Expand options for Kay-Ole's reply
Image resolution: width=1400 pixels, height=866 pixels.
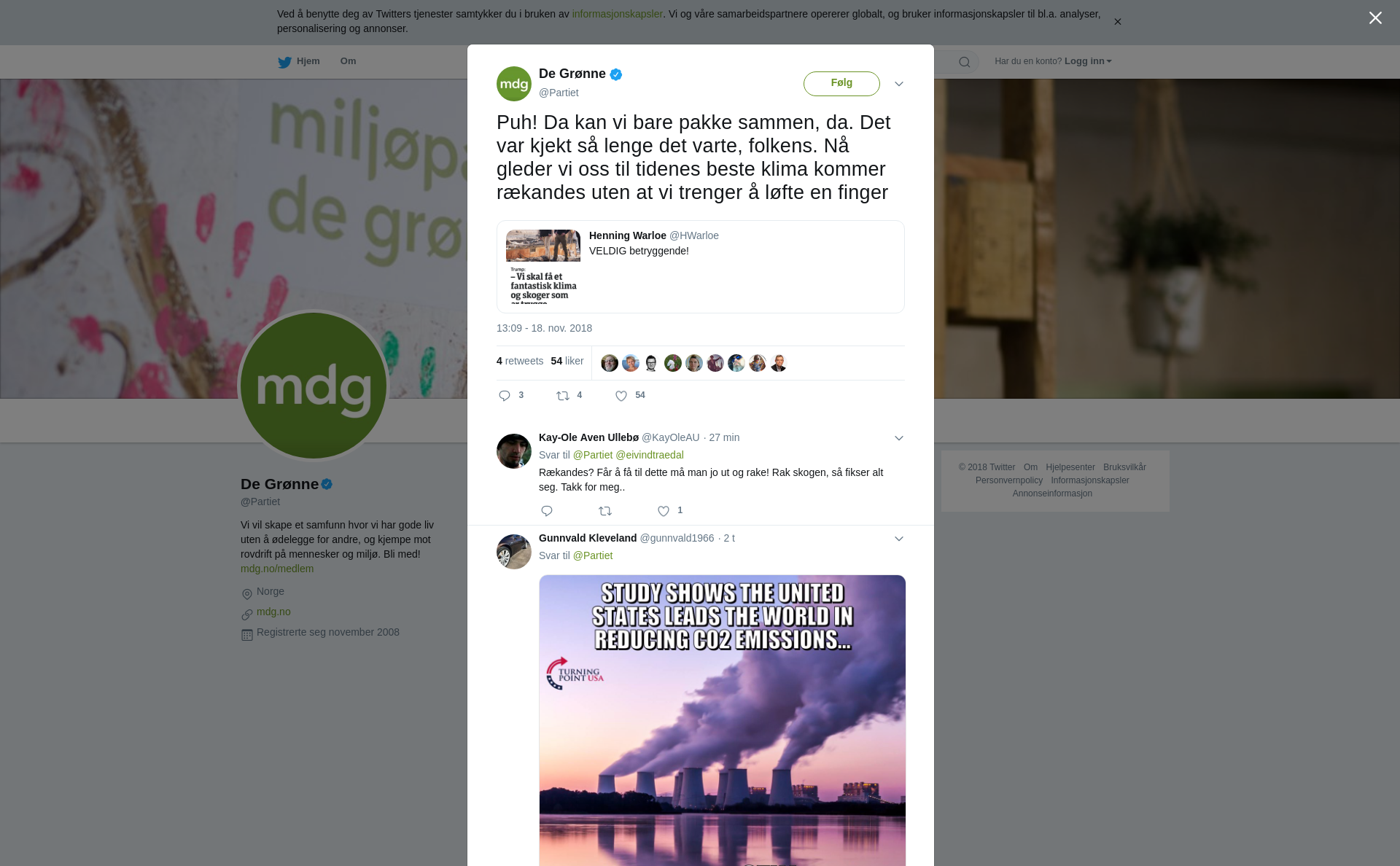(899, 438)
